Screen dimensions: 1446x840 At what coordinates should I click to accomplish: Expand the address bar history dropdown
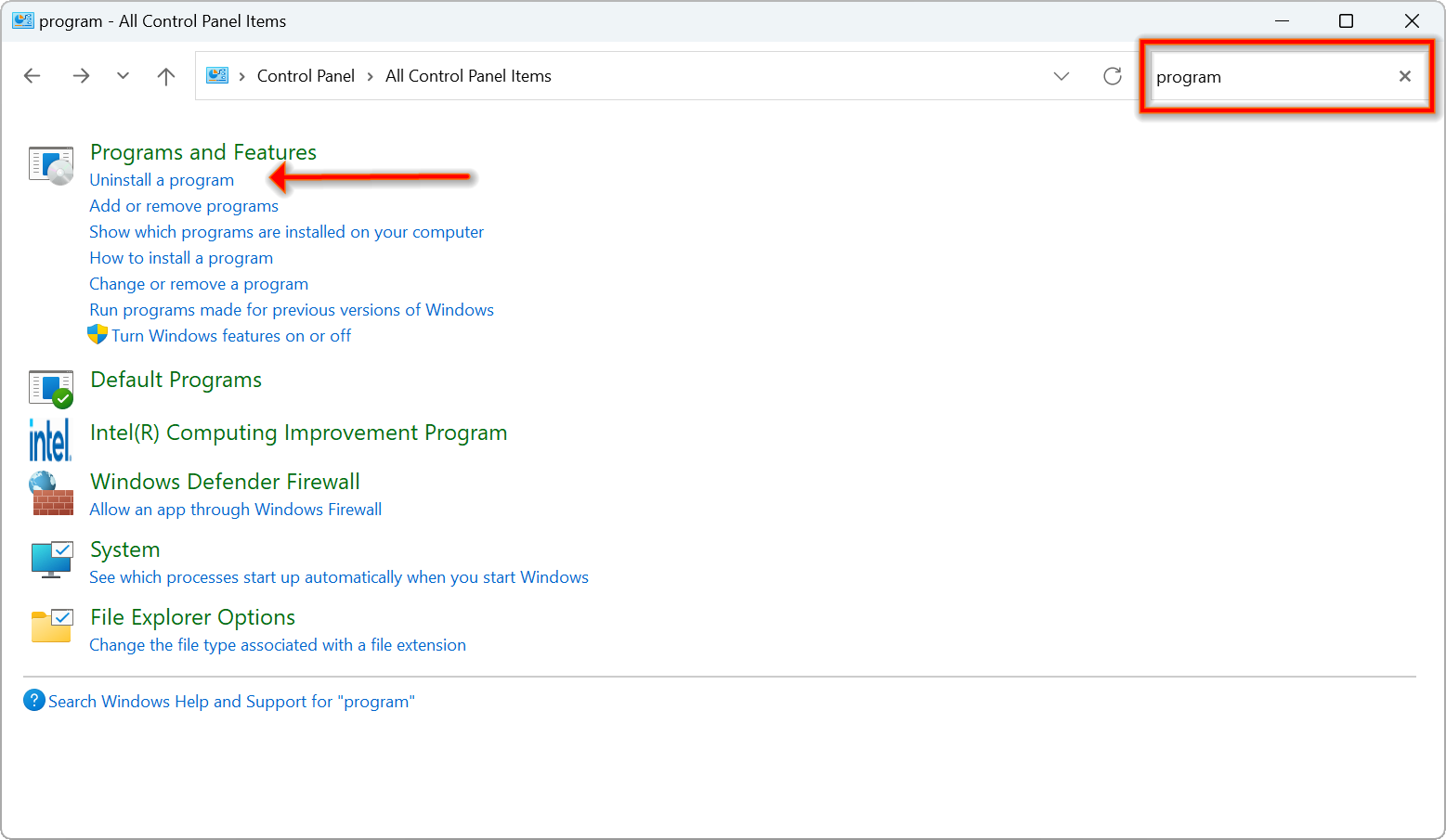click(x=1062, y=76)
